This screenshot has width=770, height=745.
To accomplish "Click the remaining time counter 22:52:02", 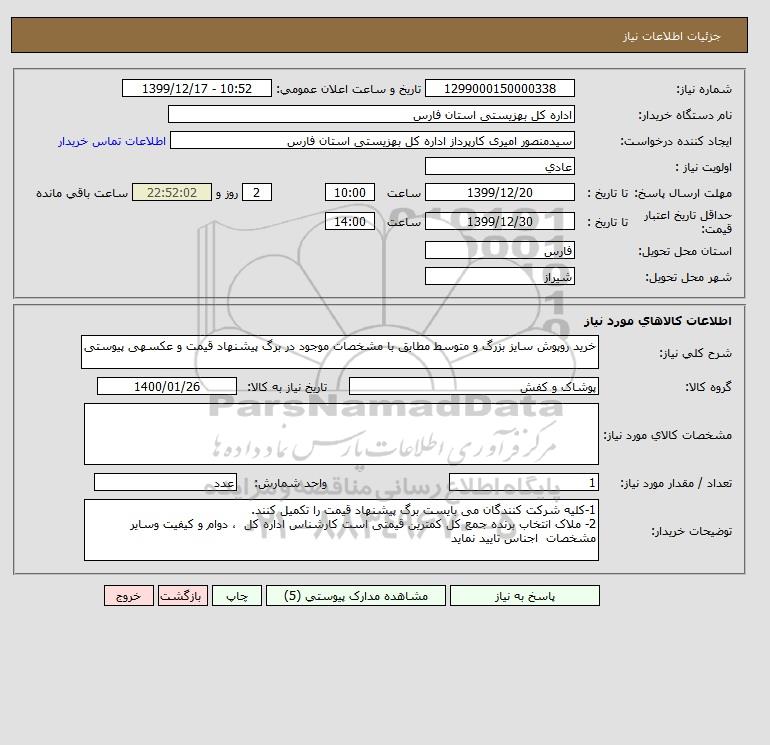I will (172, 193).
